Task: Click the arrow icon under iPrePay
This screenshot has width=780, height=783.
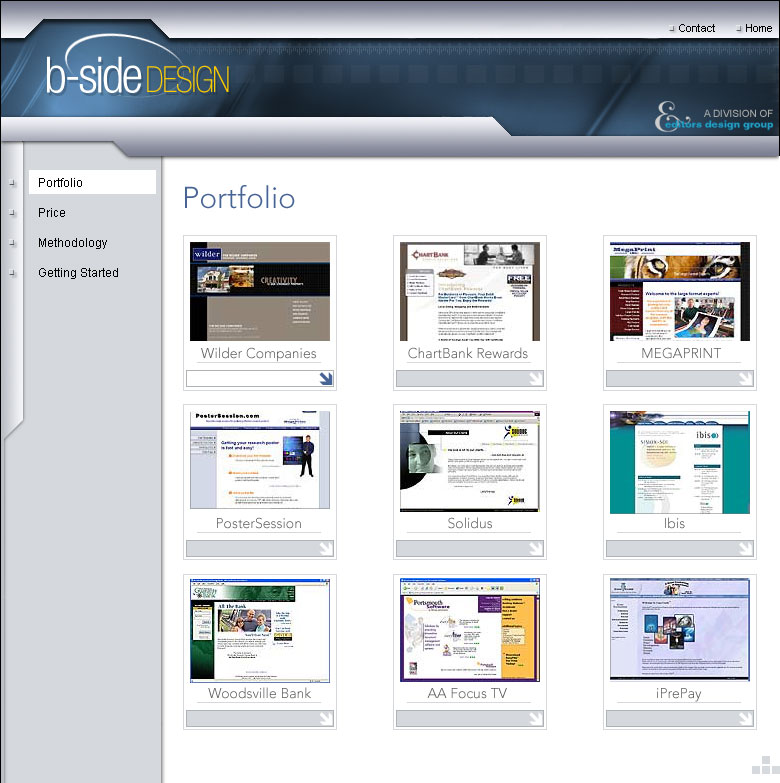Action: coord(746,719)
